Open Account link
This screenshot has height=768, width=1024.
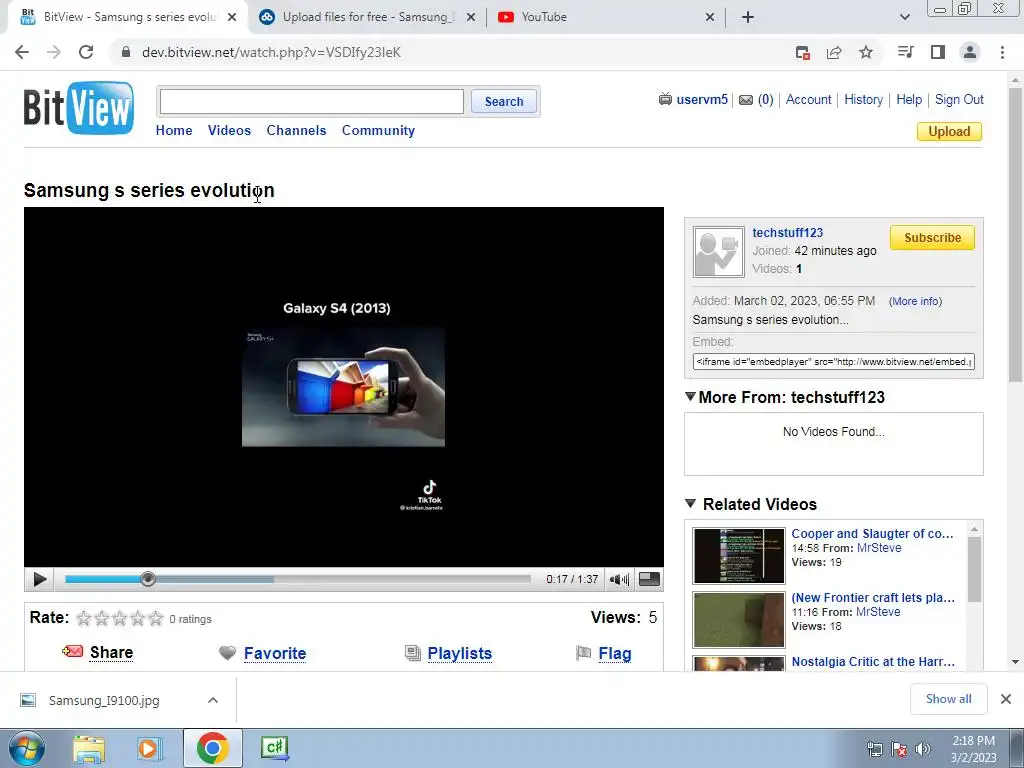(x=808, y=99)
